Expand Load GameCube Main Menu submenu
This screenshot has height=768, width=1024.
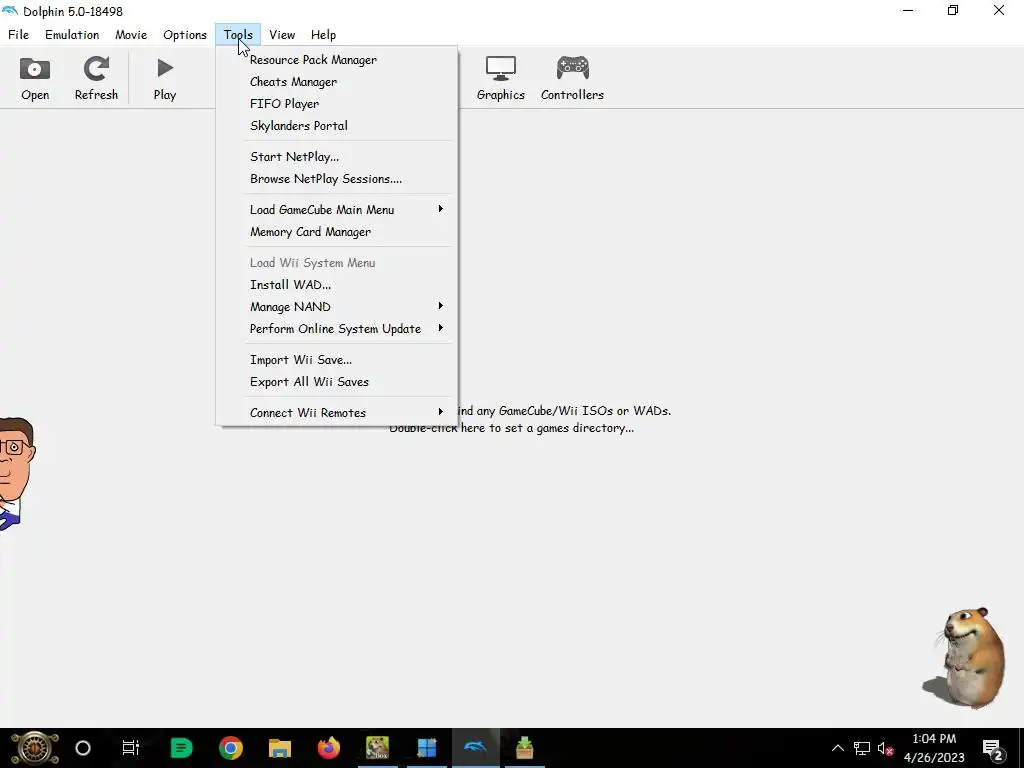pos(337,210)
